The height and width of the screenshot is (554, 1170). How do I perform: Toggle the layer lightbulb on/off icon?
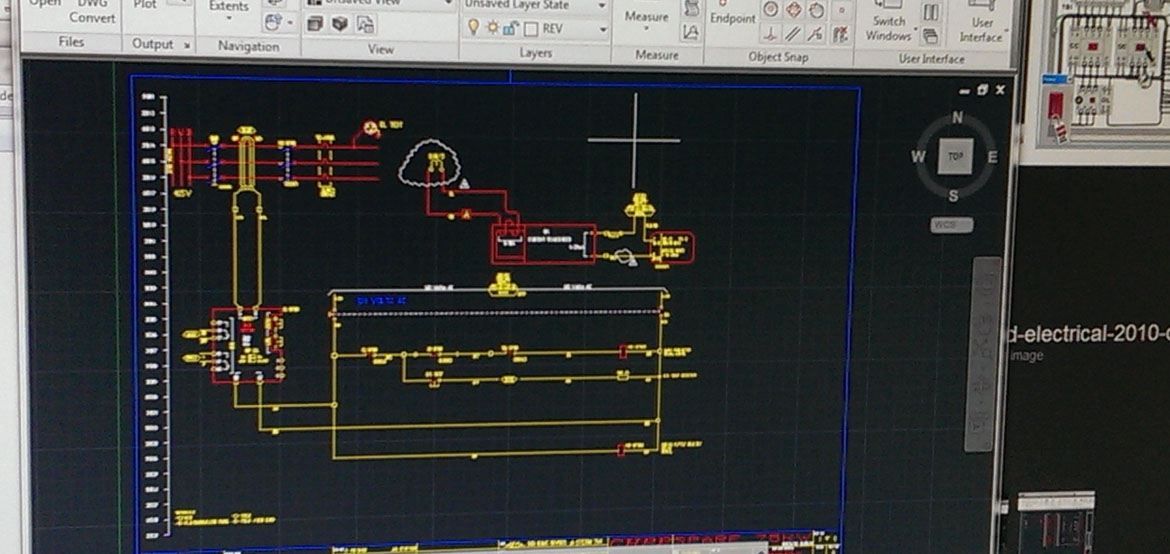[x=472, y=28]
